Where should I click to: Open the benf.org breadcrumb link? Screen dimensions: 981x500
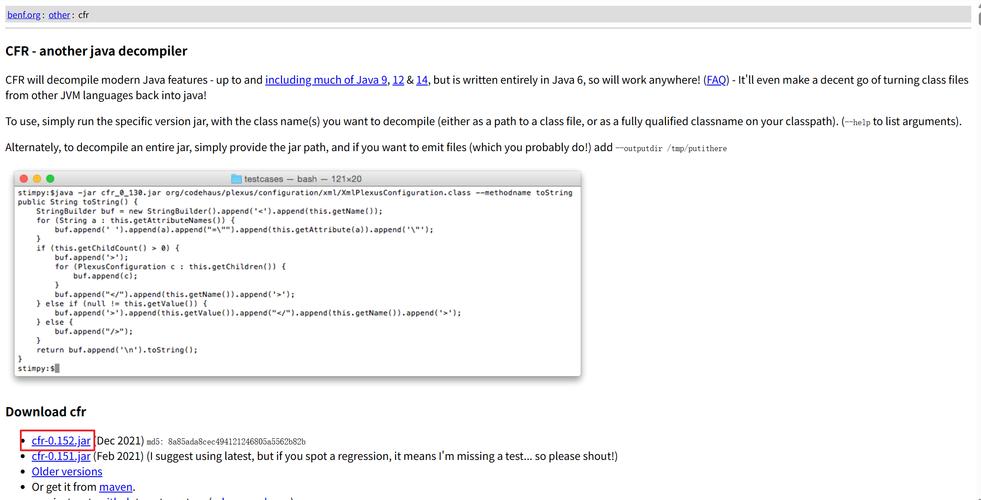tap(23, 15)
